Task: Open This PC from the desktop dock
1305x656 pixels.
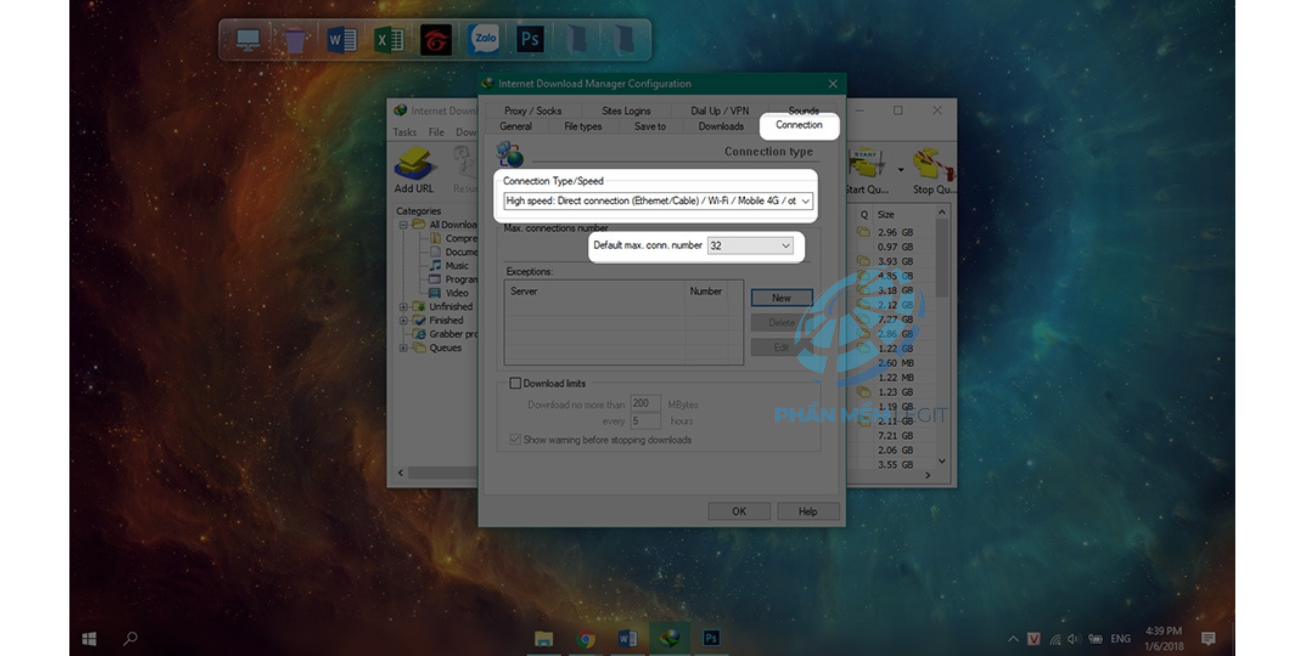Action: (248, 40)
